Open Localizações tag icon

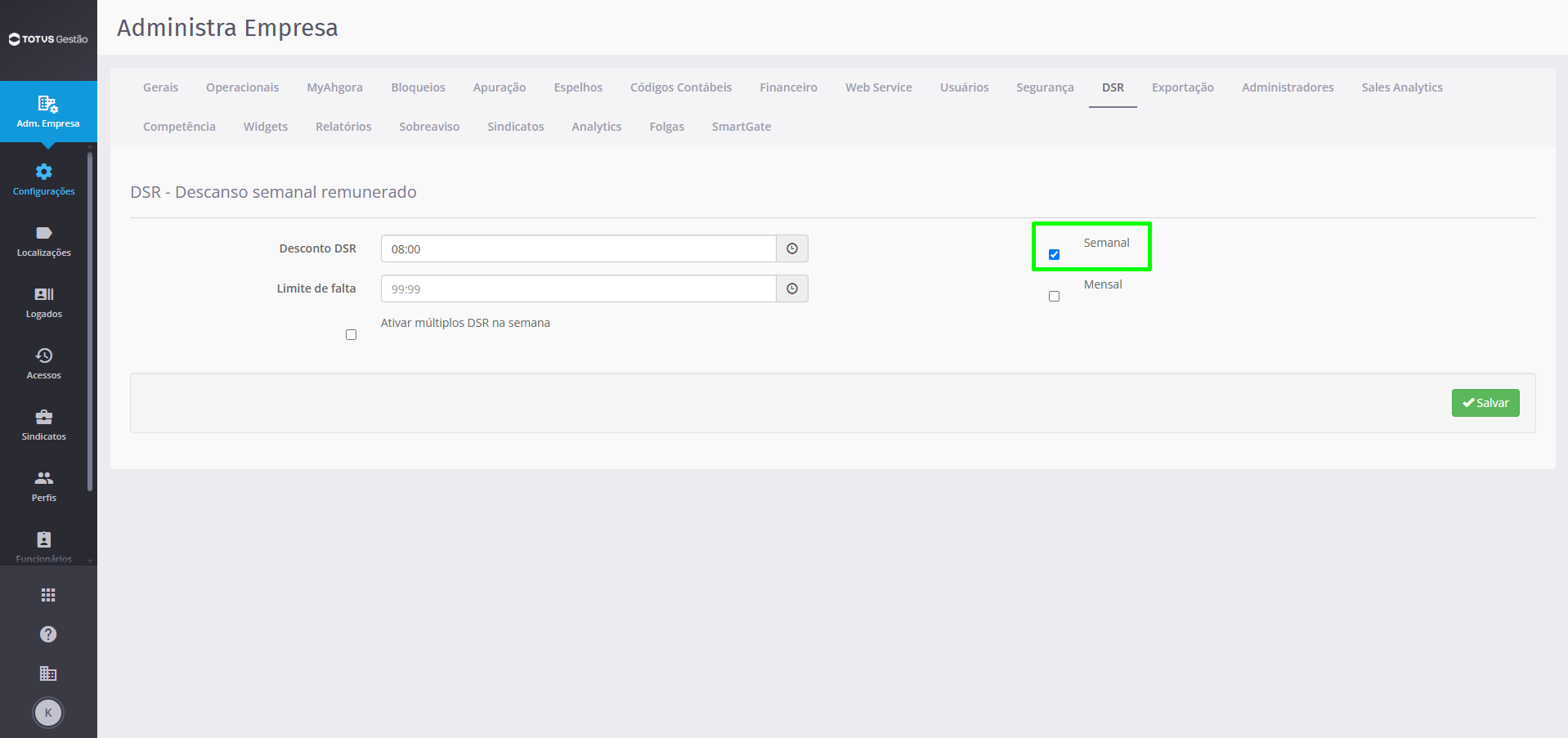click(44, 233)
